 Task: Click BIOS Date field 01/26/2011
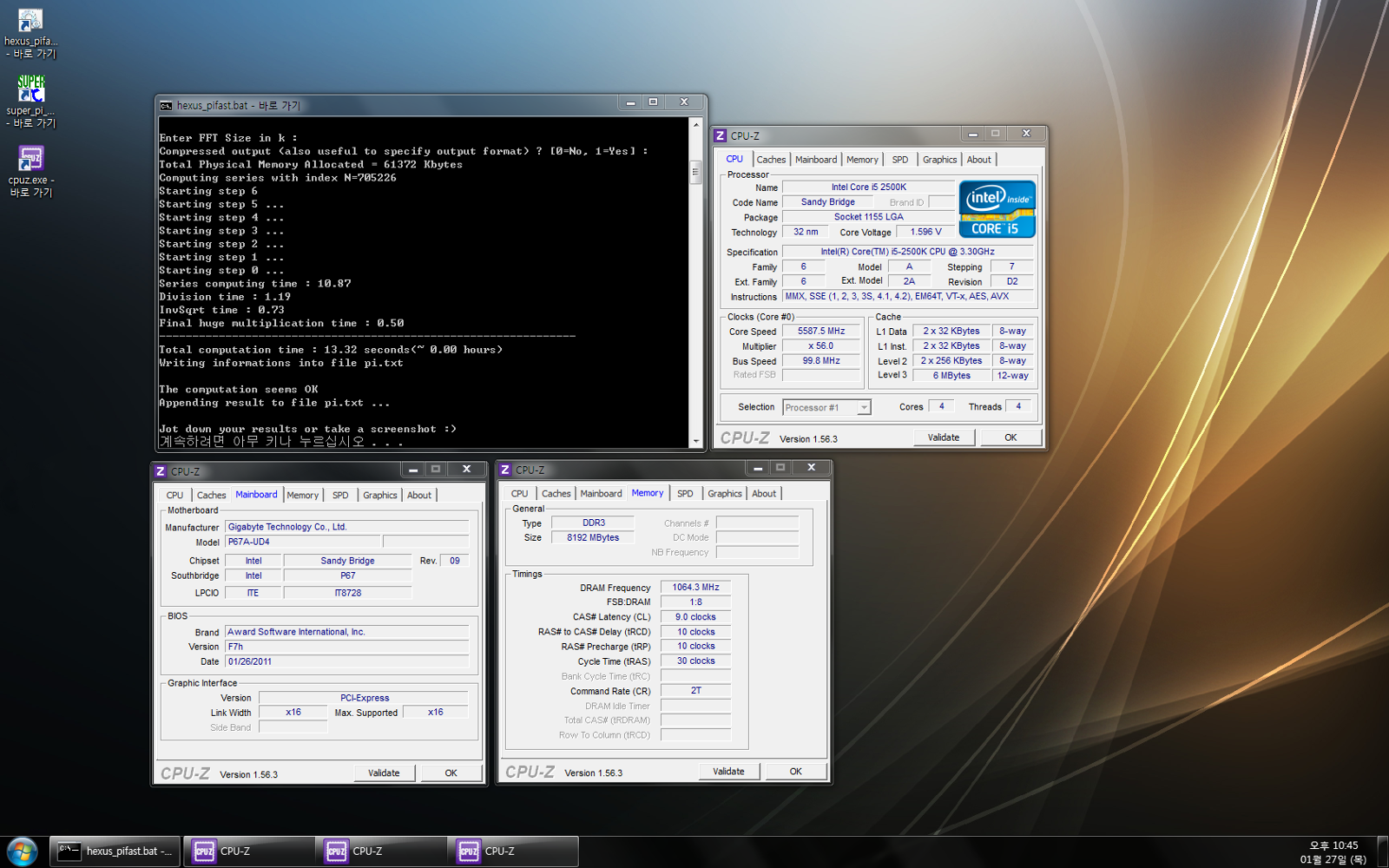click(x=347, y=661)
